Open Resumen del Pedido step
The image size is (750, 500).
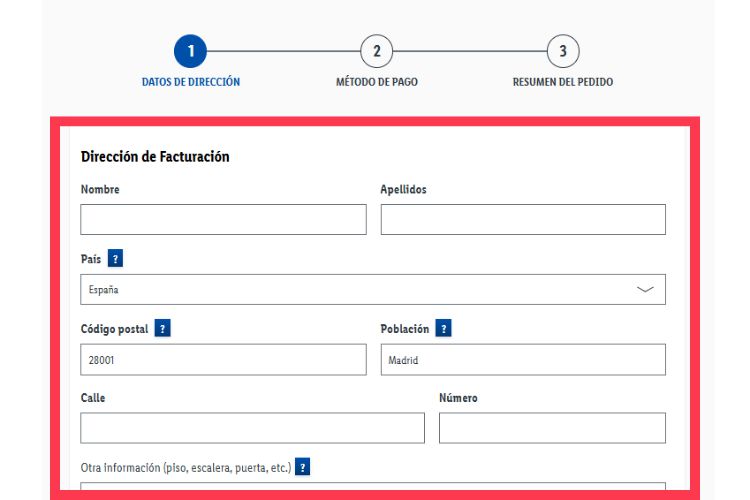pos(563,82)
